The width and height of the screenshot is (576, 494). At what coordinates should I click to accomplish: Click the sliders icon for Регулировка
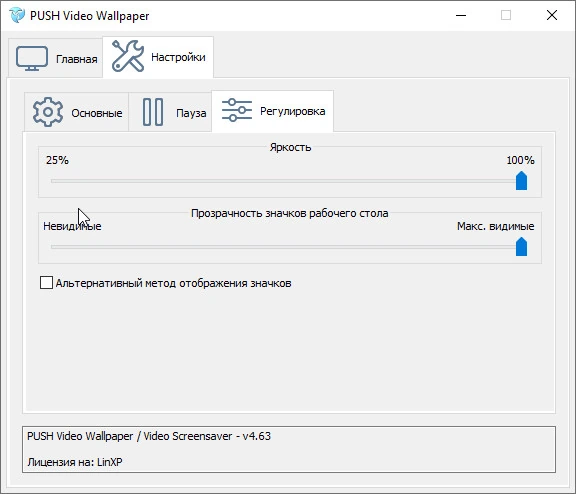237,110
